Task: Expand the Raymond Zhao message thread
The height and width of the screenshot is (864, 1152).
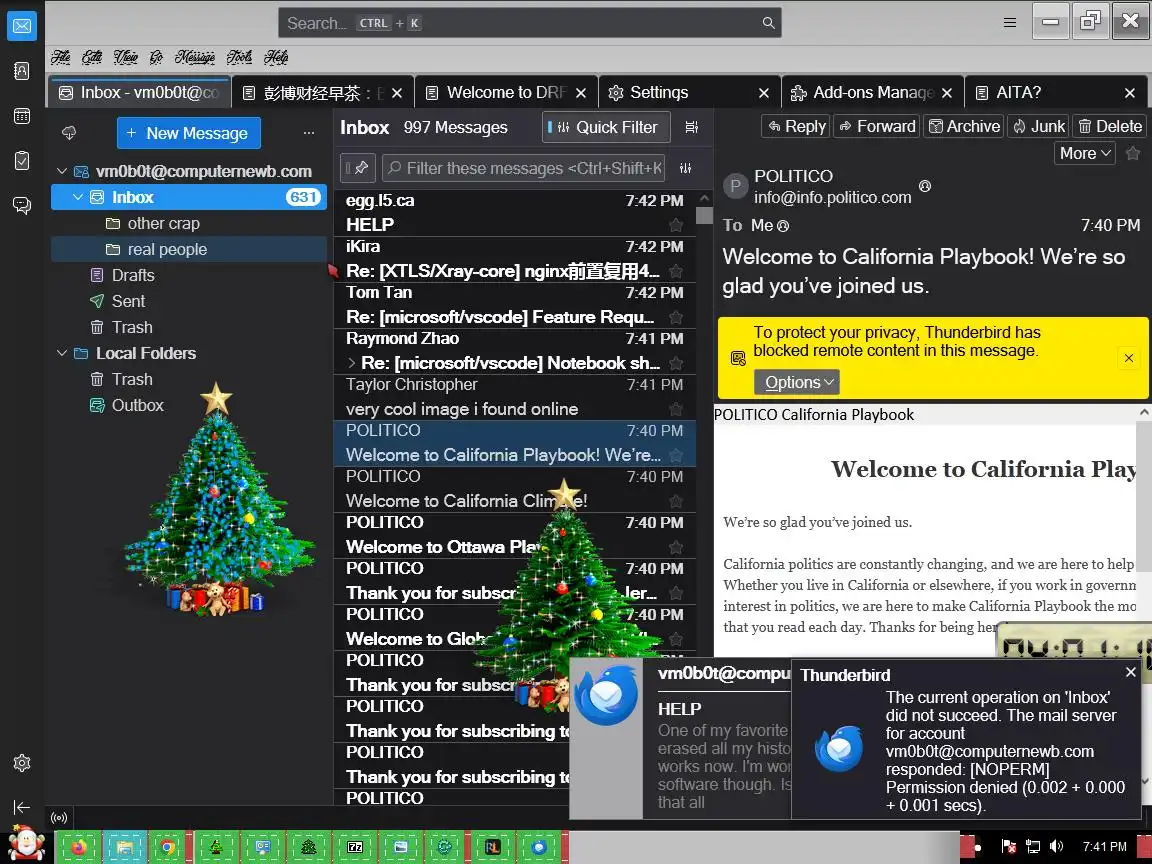Action: (352, 363)
